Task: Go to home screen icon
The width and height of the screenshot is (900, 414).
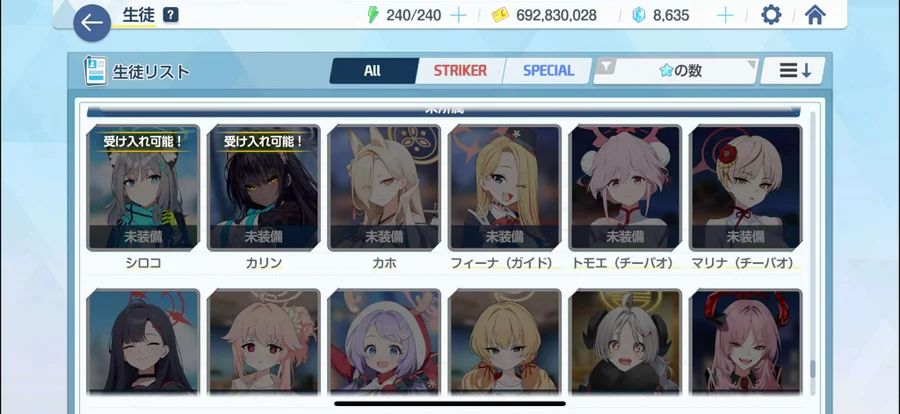Action: coord(815,15)
